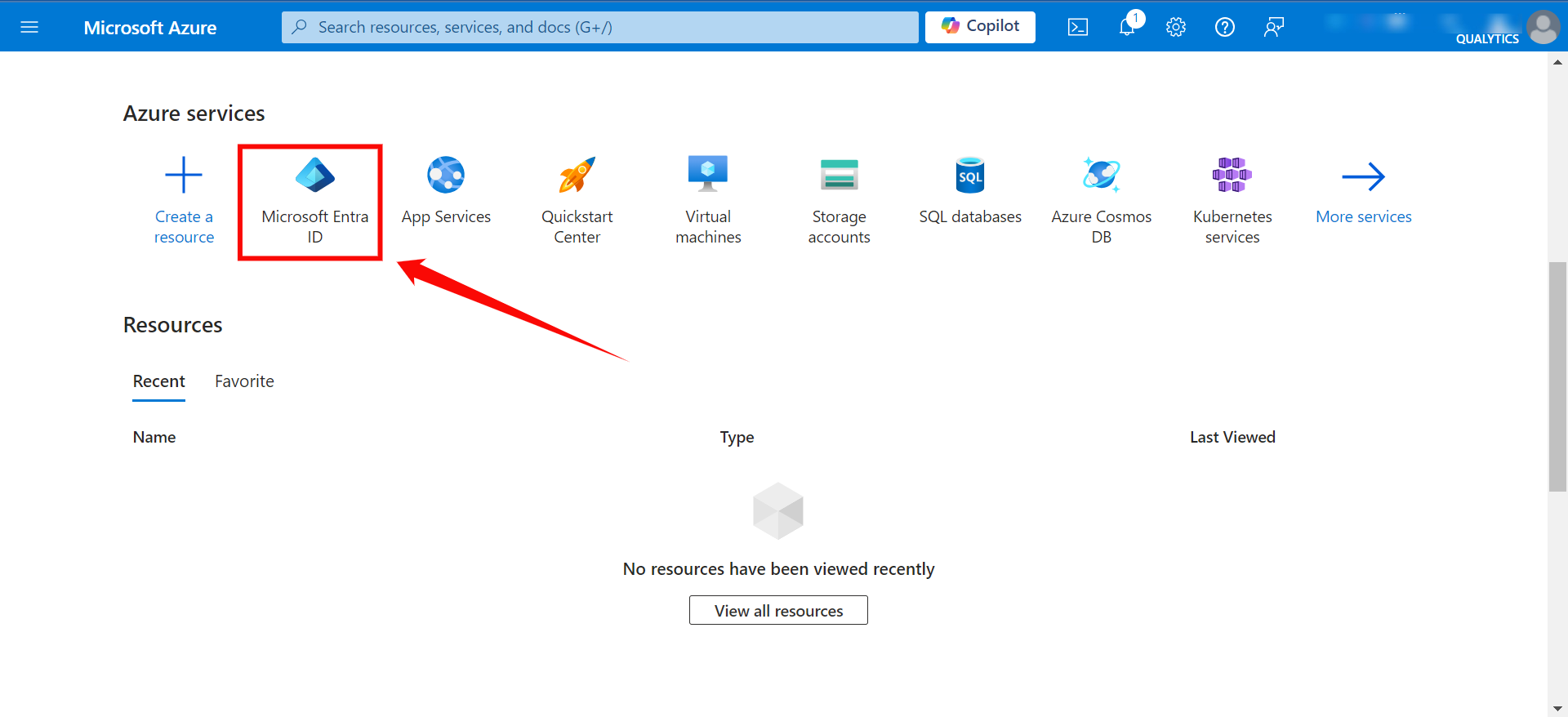1568x717 pixels.
Task: Launch the Cloud Shell terminal icon
Action: 1078,27
